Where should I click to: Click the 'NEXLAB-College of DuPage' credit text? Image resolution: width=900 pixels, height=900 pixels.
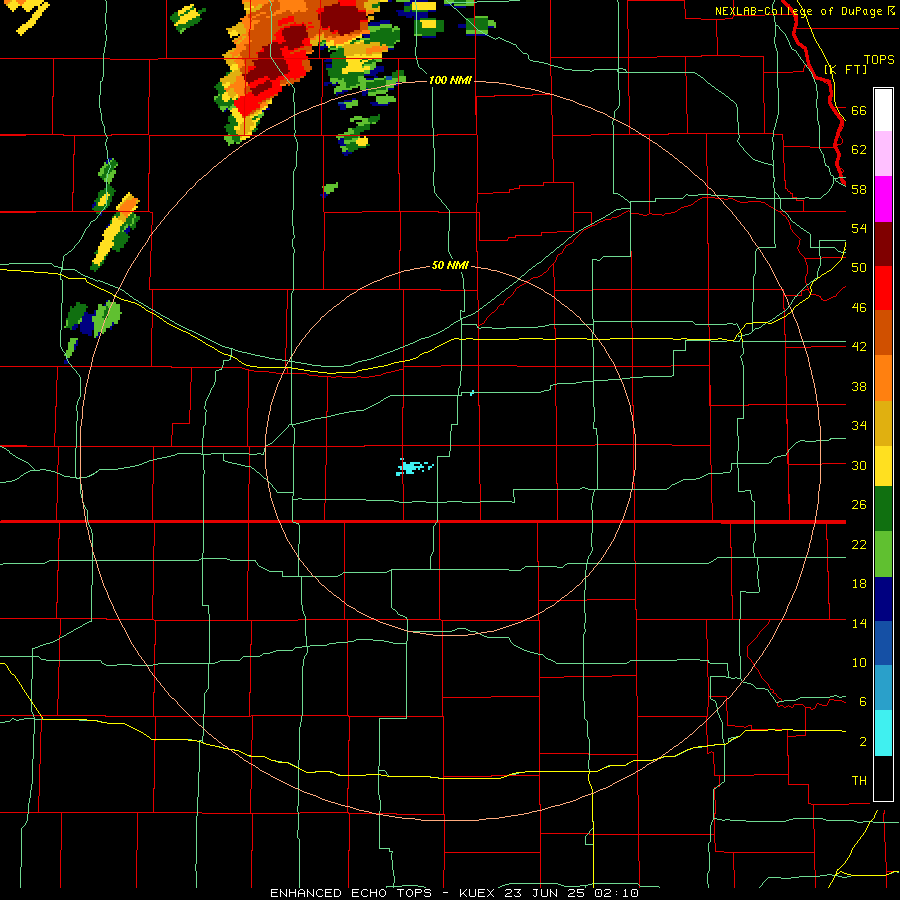pos(800,11)
